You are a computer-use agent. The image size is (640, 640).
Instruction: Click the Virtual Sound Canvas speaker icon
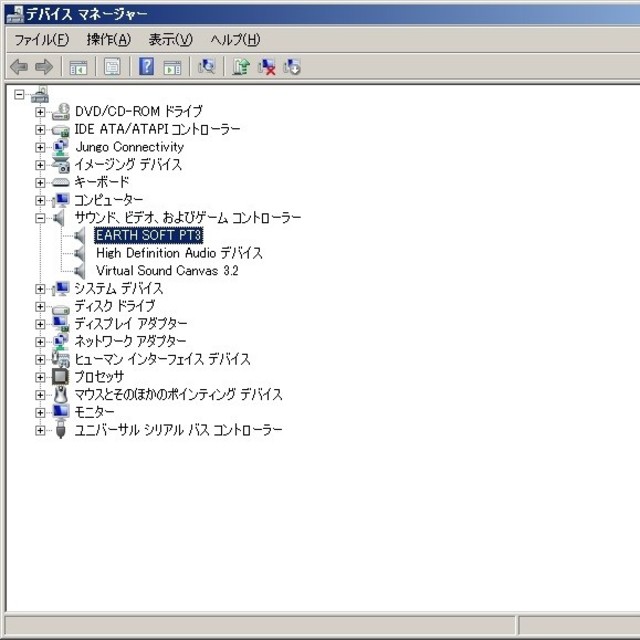[80, 271]
